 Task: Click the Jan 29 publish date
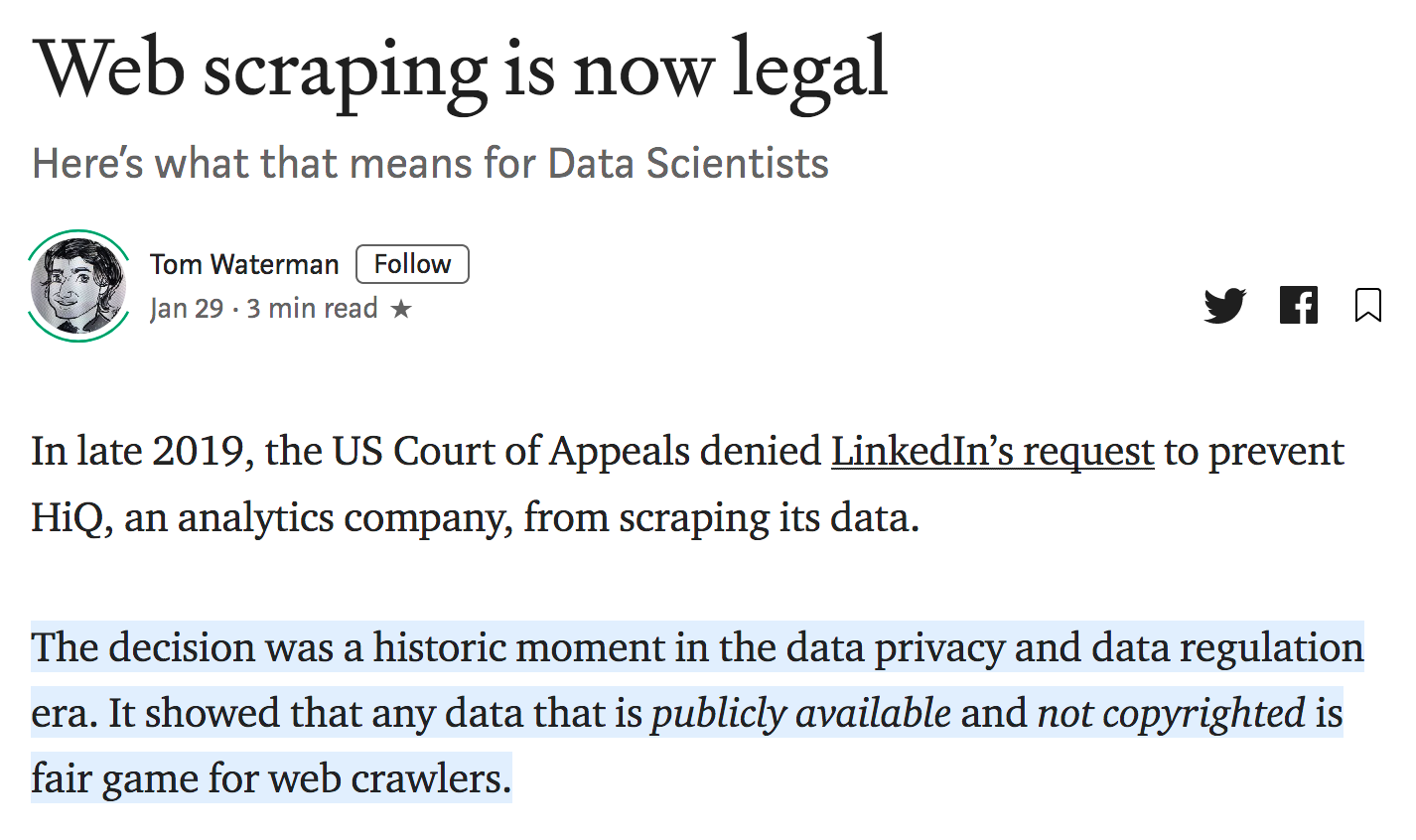click(187, 309)
